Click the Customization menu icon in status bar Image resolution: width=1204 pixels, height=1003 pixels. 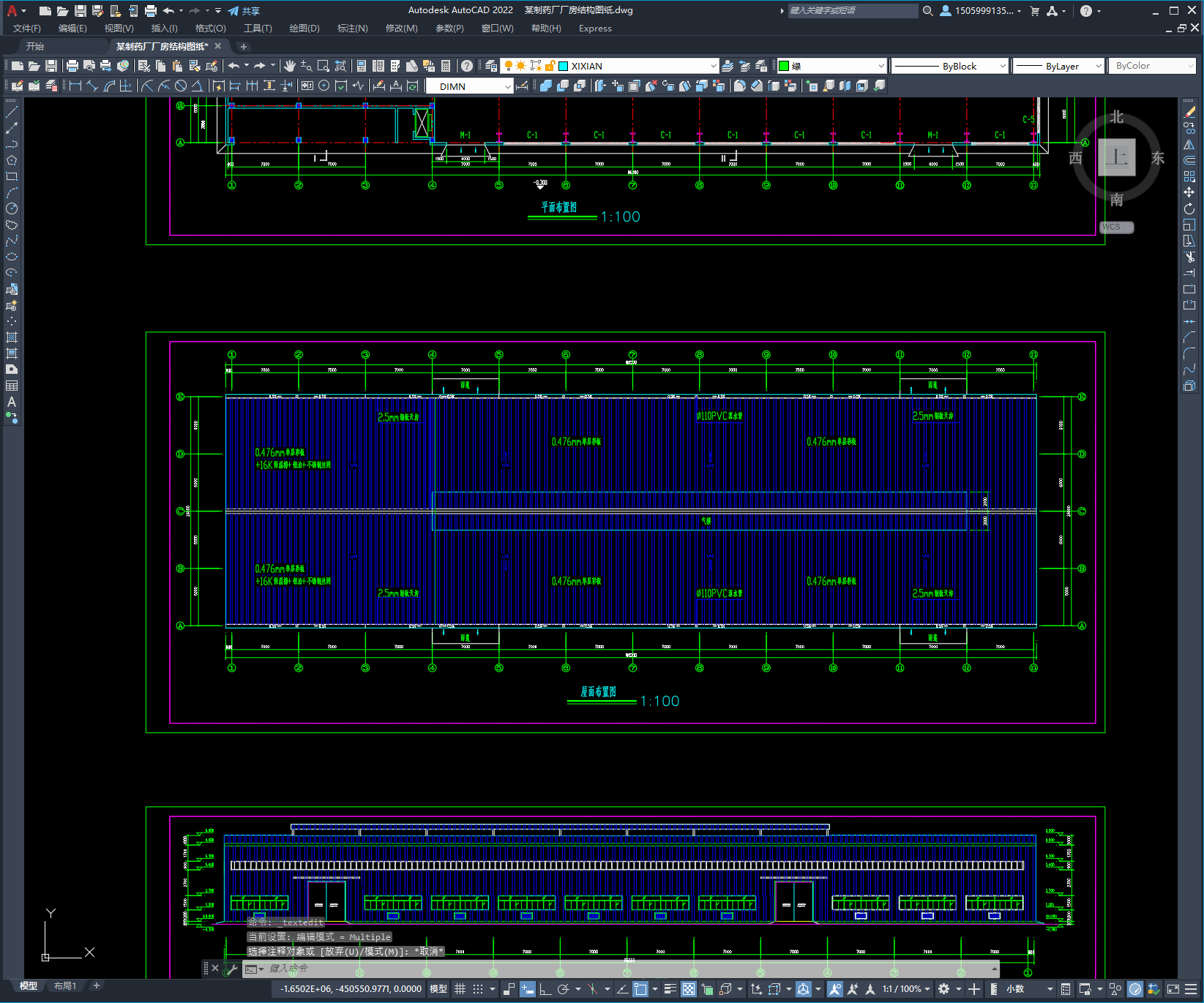pos(1191,989)
